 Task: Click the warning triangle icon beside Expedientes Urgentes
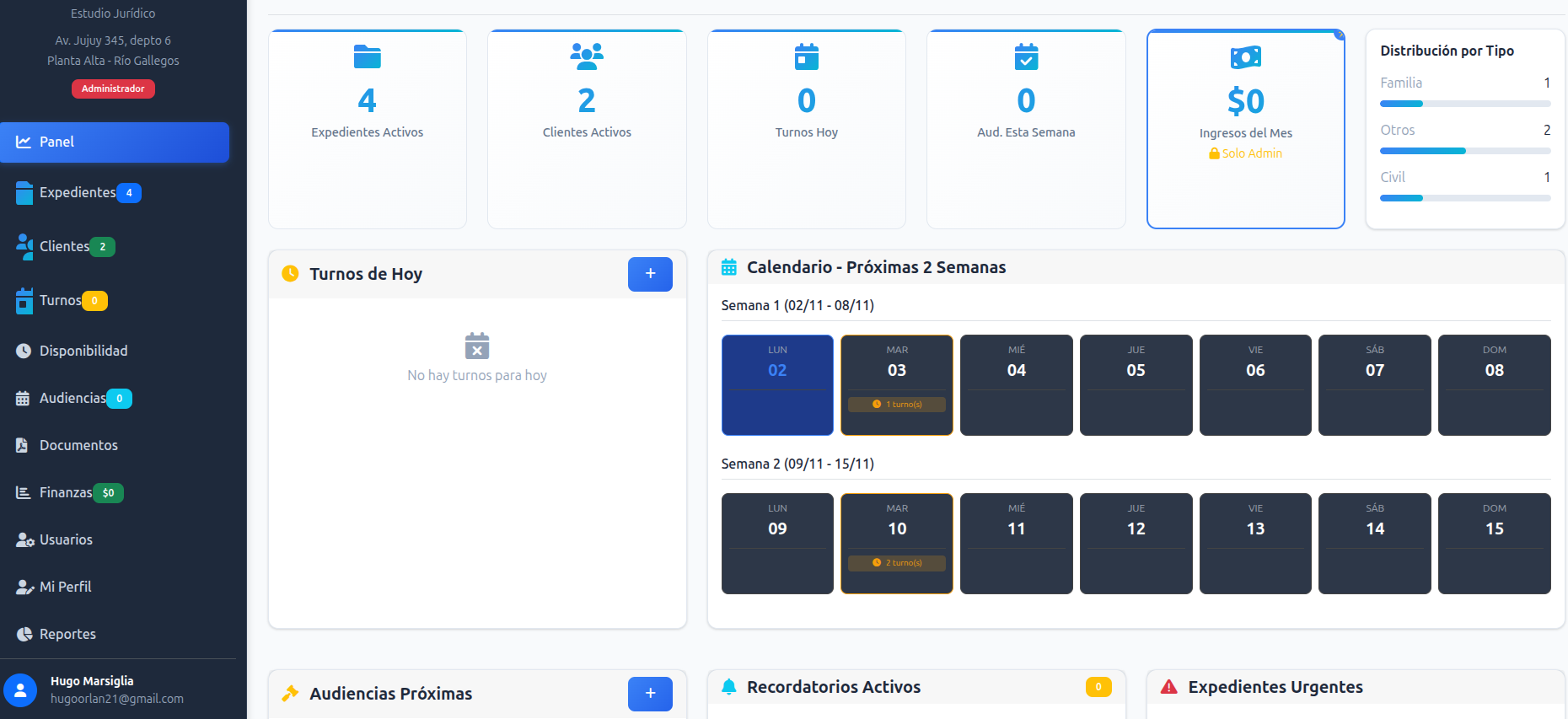click(1168, 687)
